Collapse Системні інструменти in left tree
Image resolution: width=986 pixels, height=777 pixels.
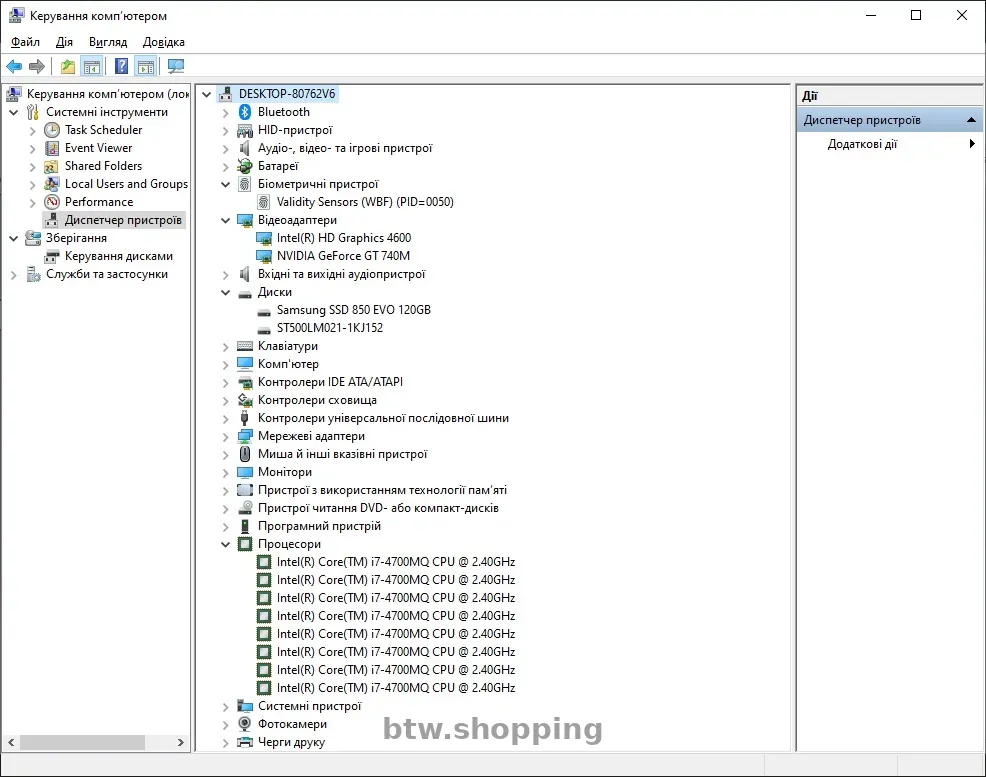(x=14, y=113)
